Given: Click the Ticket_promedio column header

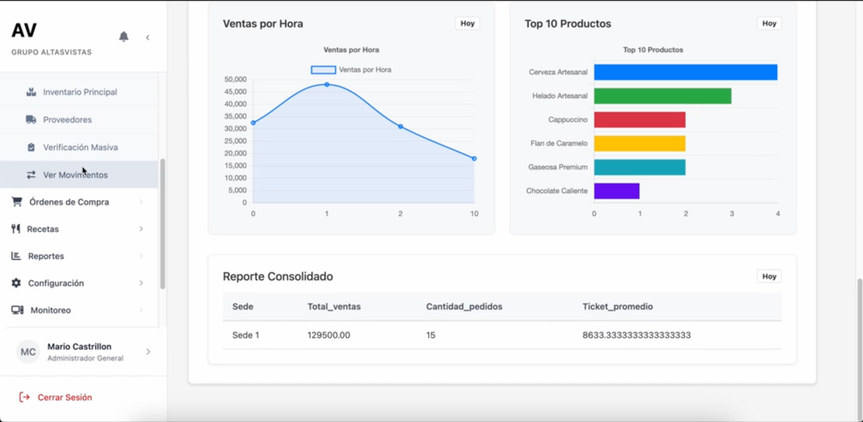Looking at the screenshot, I should (x=618, y=306).
